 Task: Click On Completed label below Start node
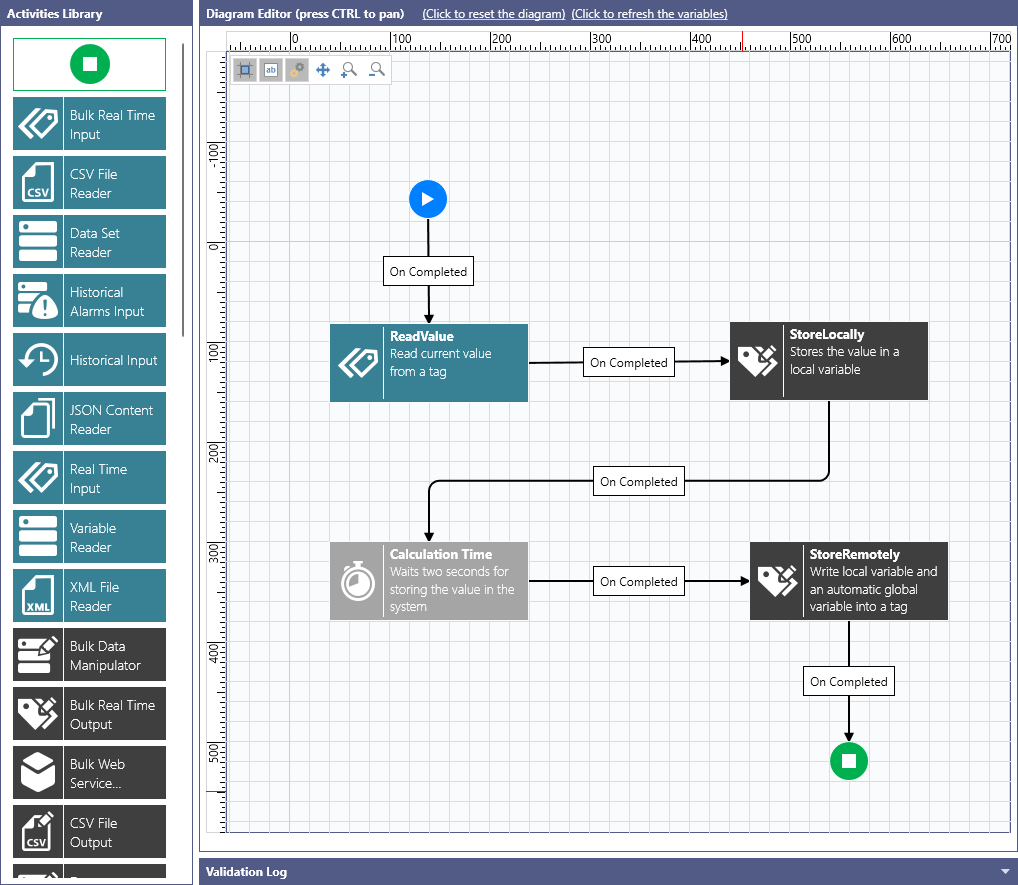pyautogui.click(x=428, y=271)
